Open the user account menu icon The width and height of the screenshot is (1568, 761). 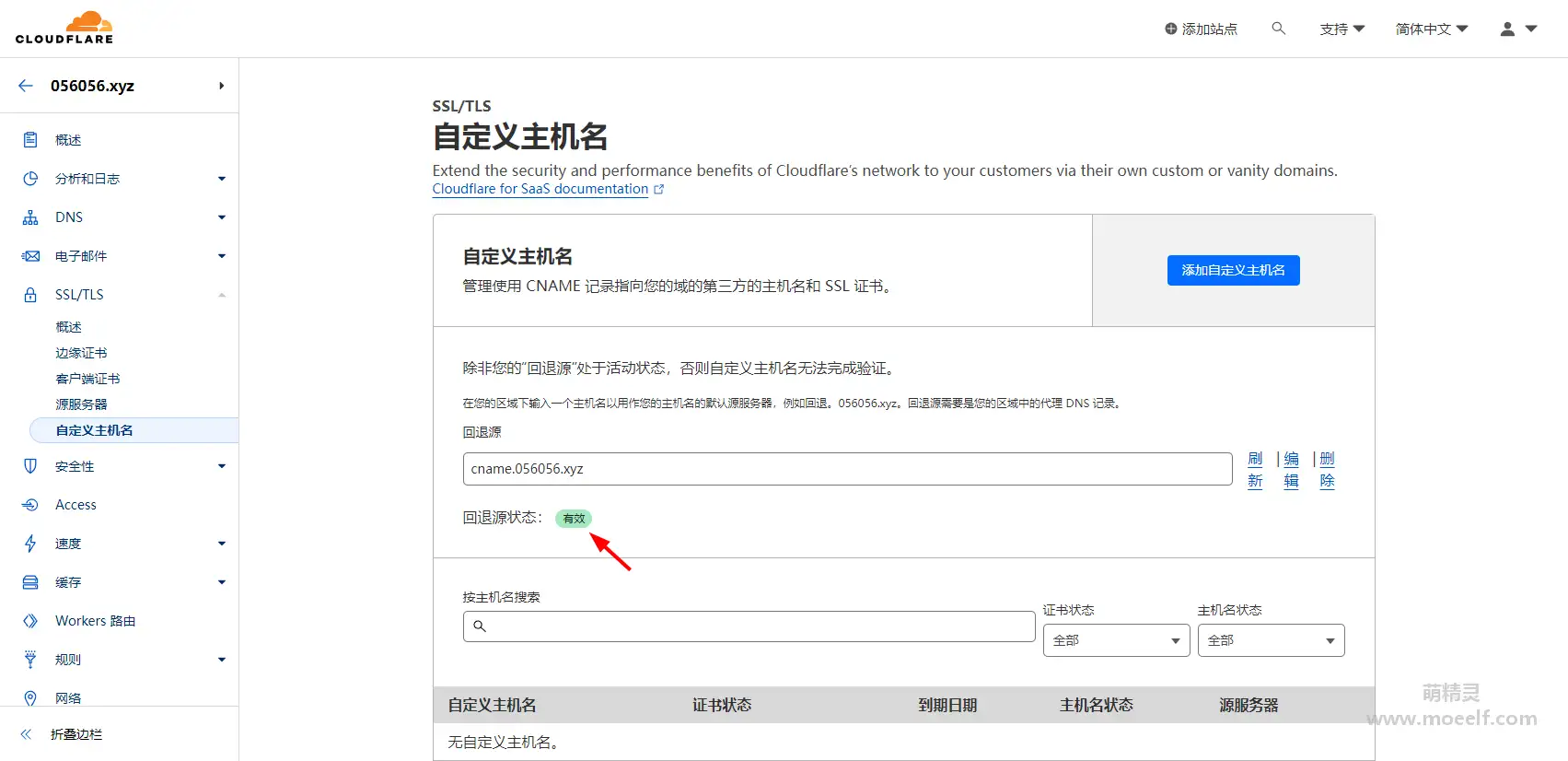pyautogui.click(x=1518, y=29)
